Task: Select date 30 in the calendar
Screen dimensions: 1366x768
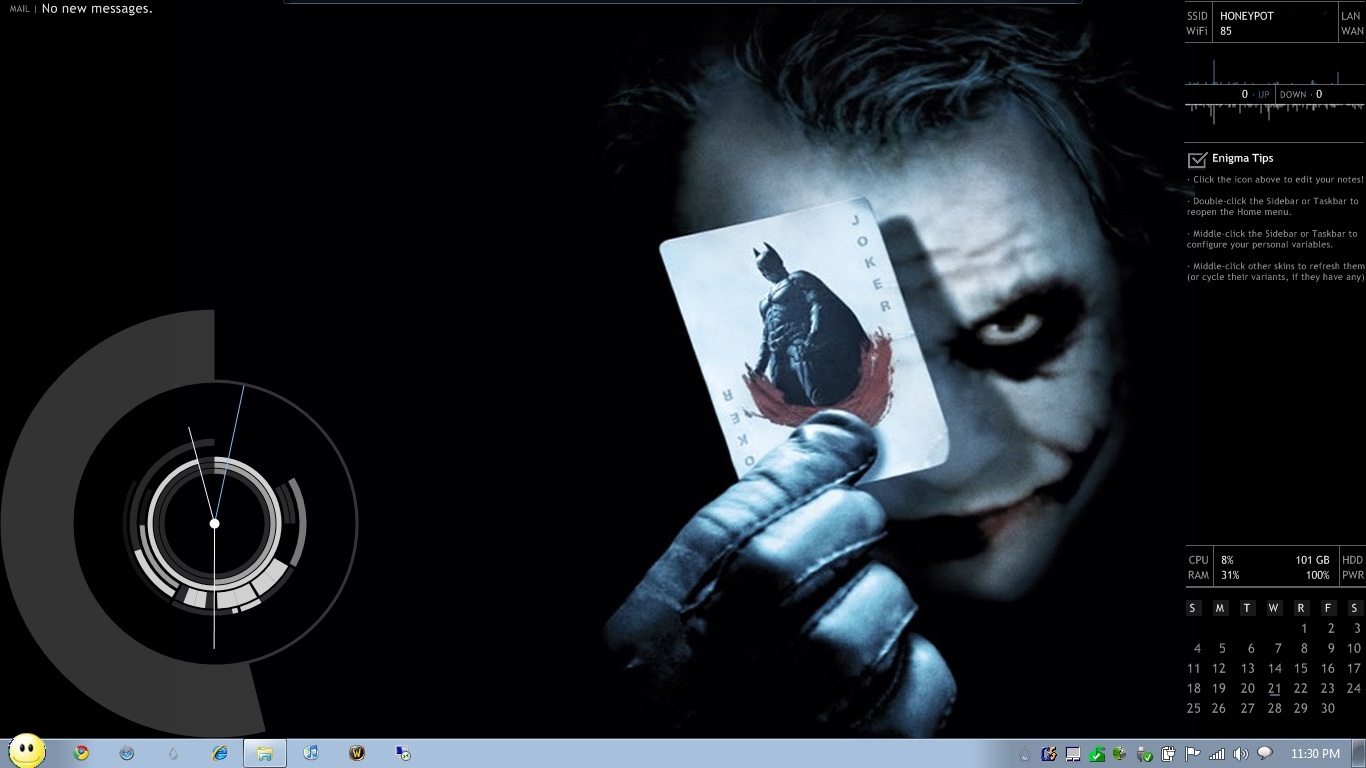Action: coord(1328,708)
